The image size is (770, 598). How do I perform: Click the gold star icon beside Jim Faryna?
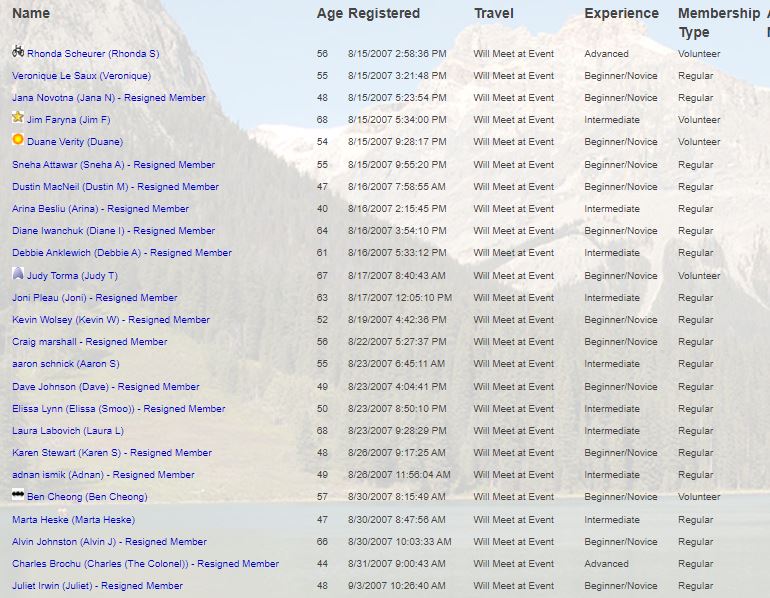point(18,118)
